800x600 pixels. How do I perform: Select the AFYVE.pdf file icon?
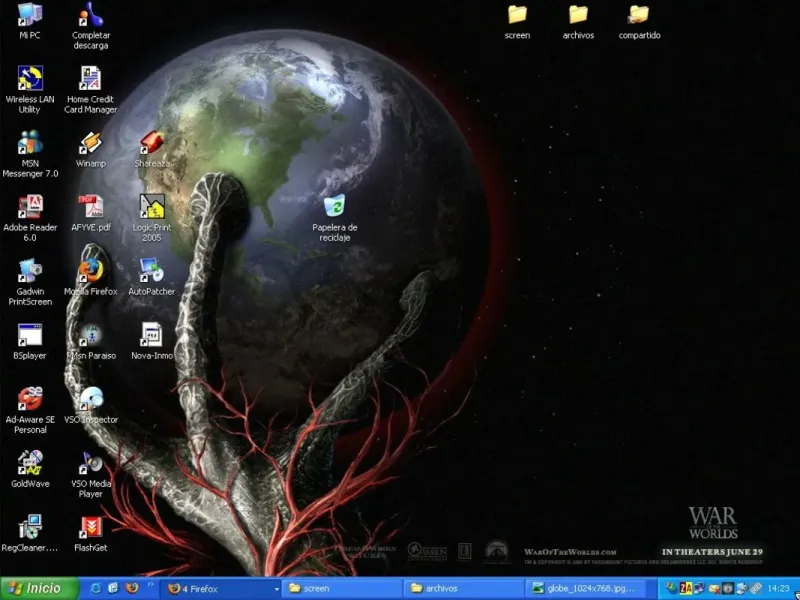pyautogui.click(x=91, y=213)
